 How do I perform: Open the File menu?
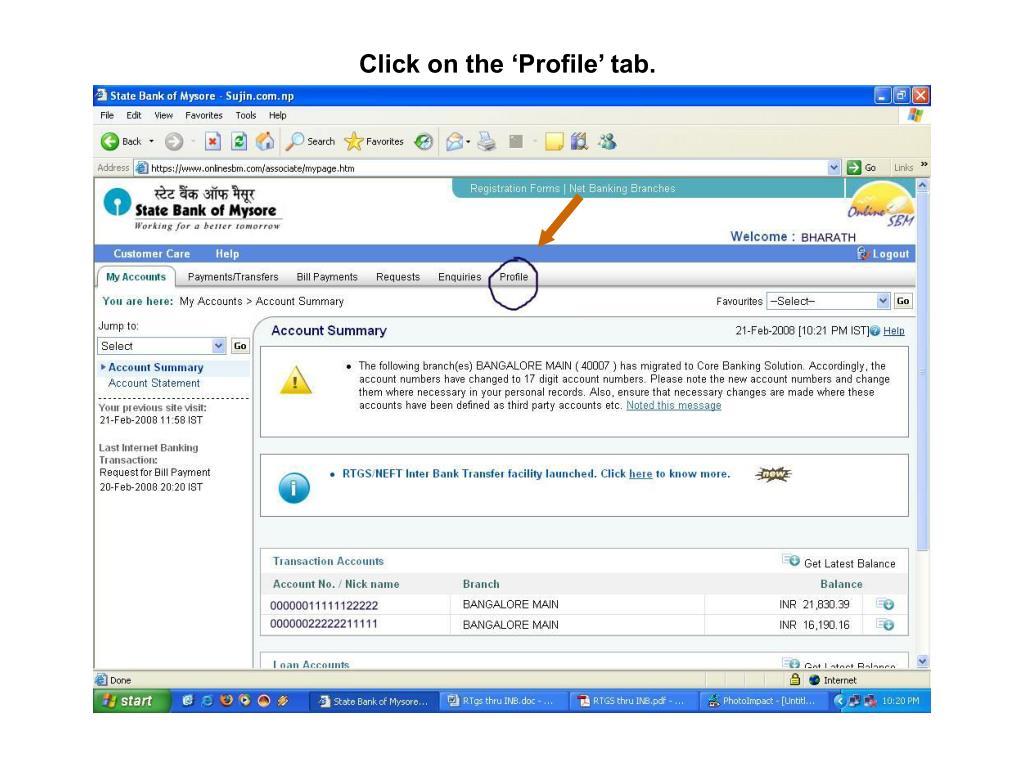107,116
